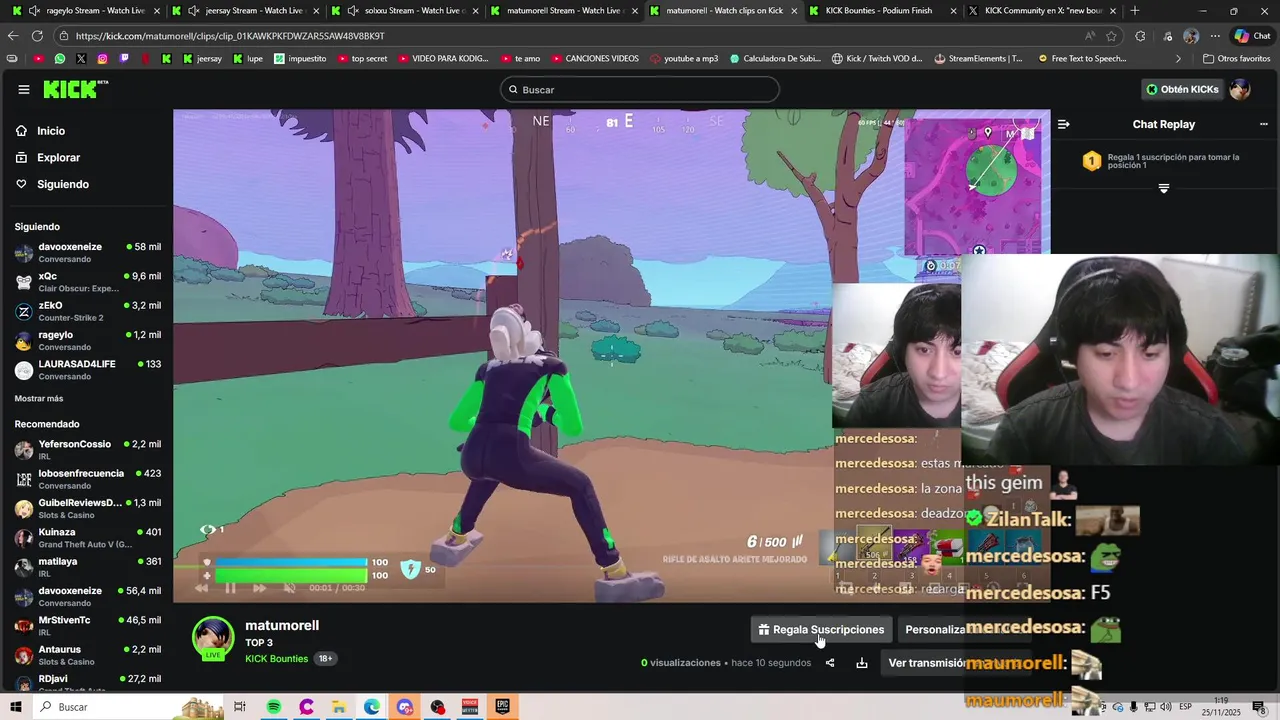Viewport: 1280px width, 720px height.
Task: Open zEkO Counter-Strike 2 channel
Action: point(87,311)
